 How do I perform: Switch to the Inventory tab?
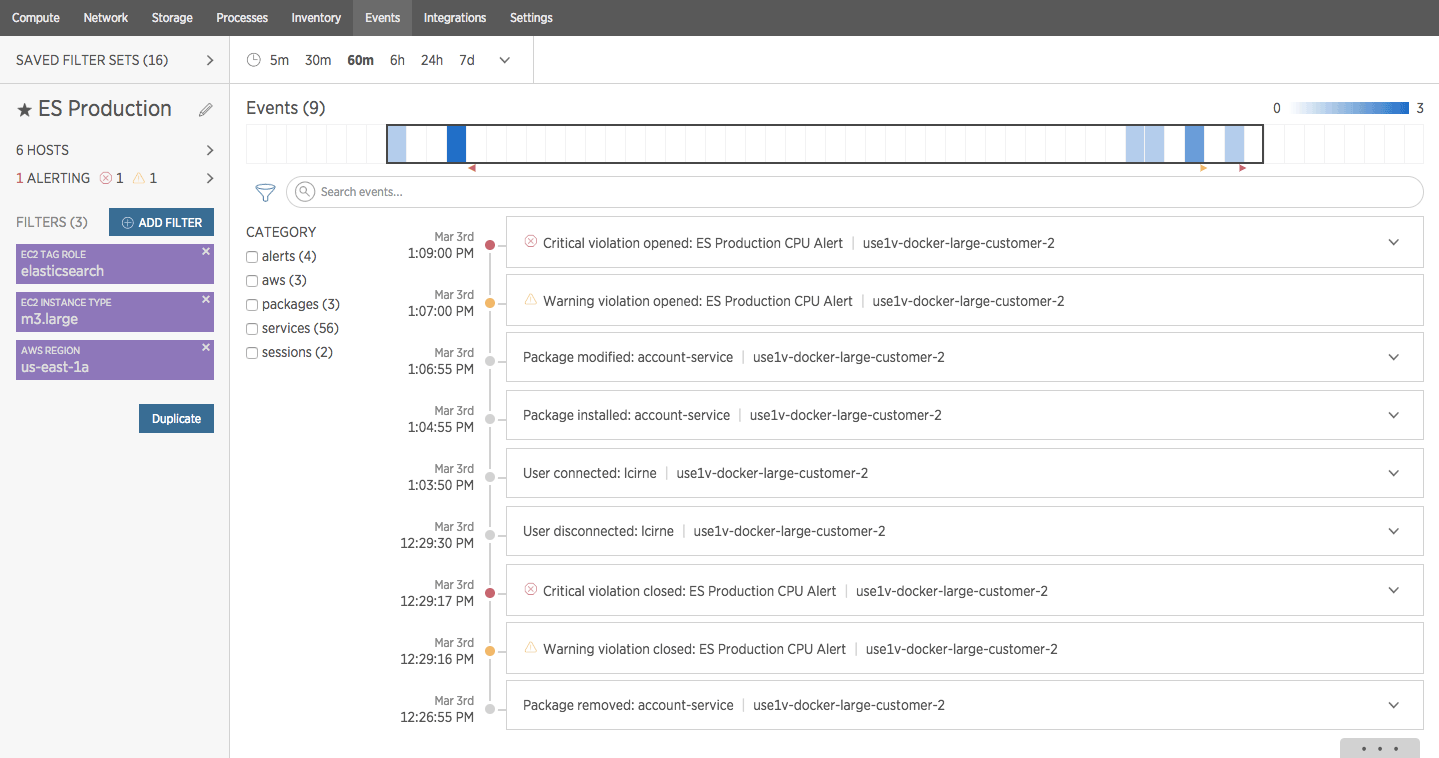pyautogui.click(x=315, y=17)
